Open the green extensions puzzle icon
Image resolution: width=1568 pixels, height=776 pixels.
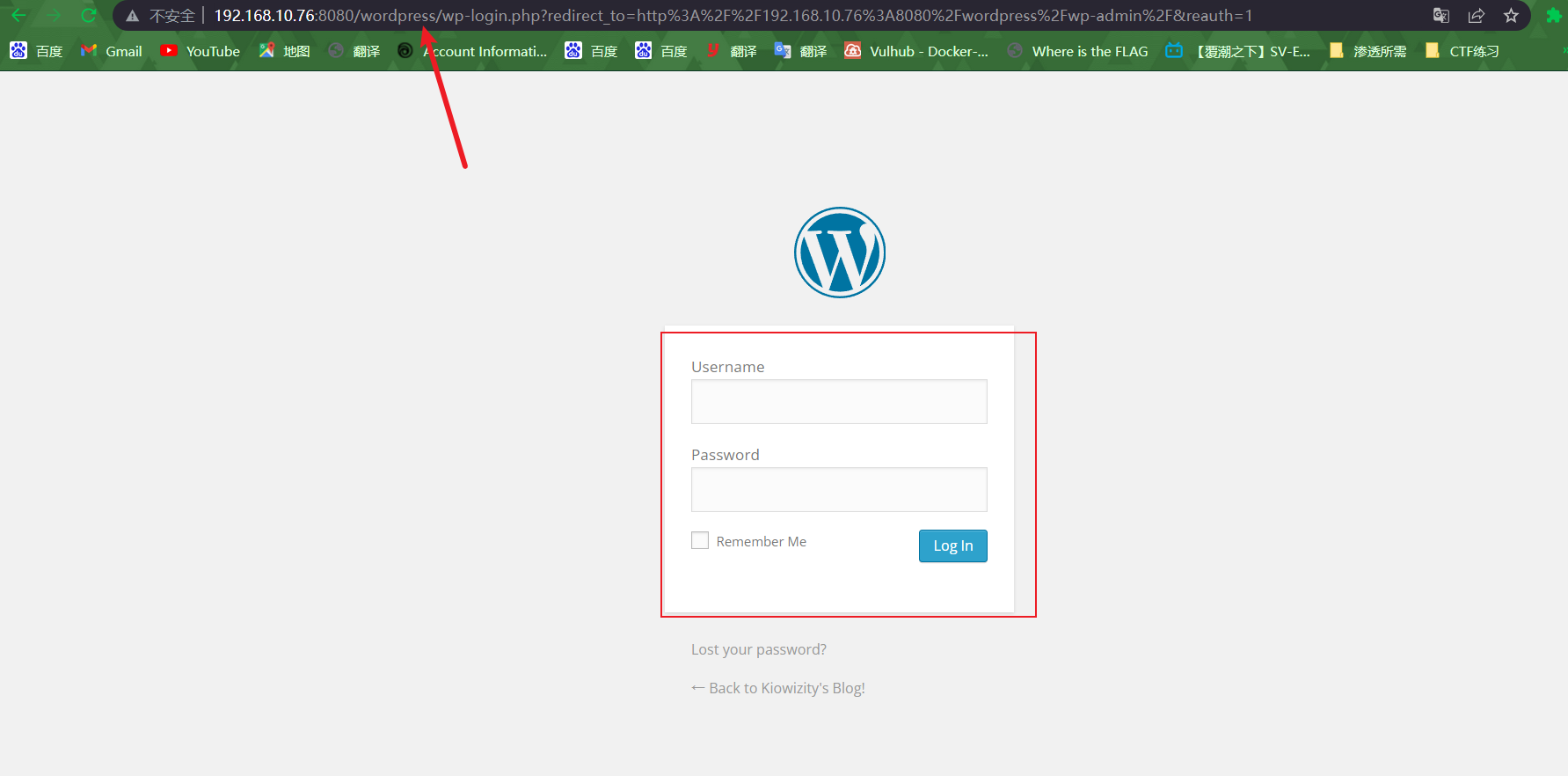(1554, 15)
